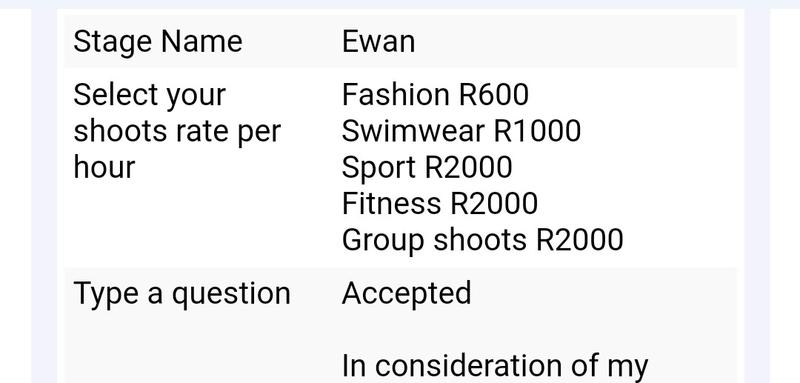This screenshot has width=800, height=383.
Task: Click the word Sport
Action: [x=379, y=167]
